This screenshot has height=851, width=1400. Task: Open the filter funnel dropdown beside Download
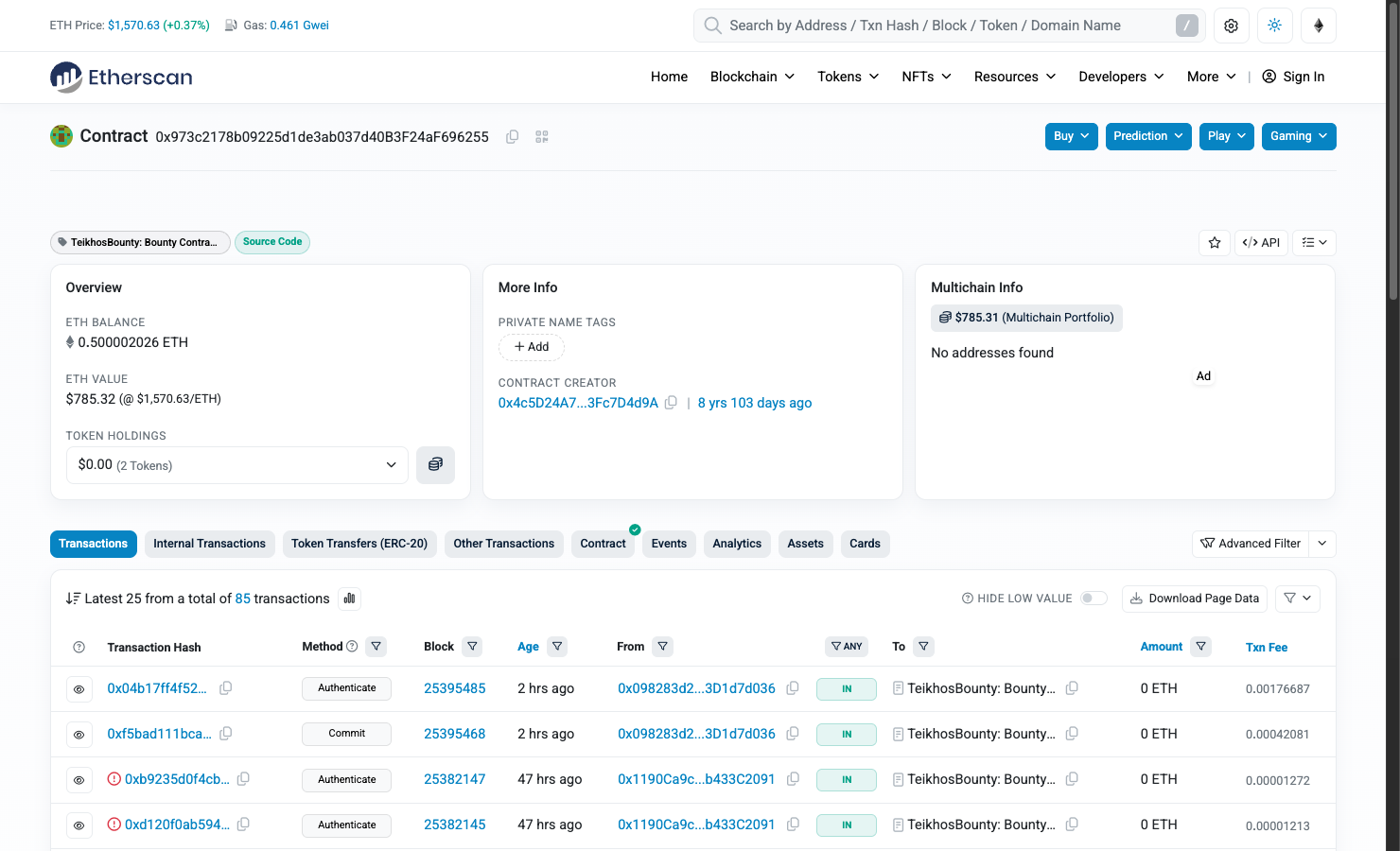coord(1297,599)
